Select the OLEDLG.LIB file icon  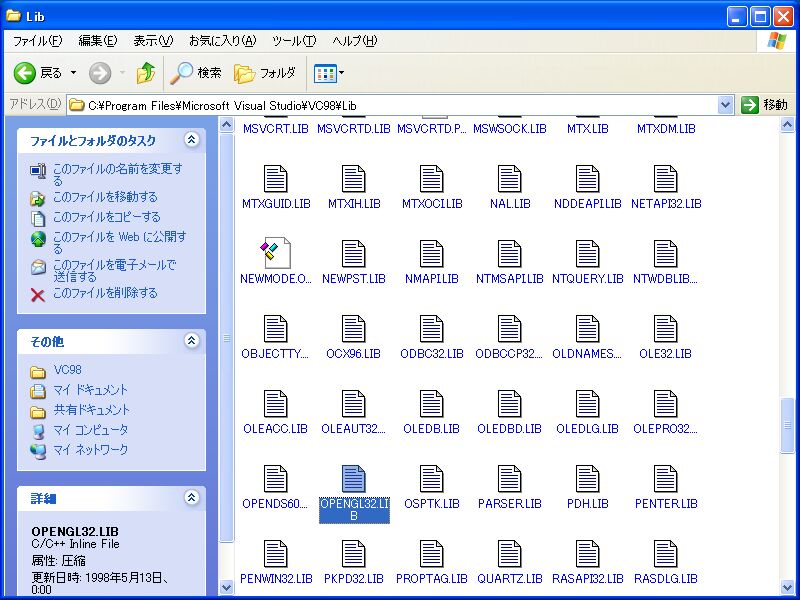click(587, 404)
